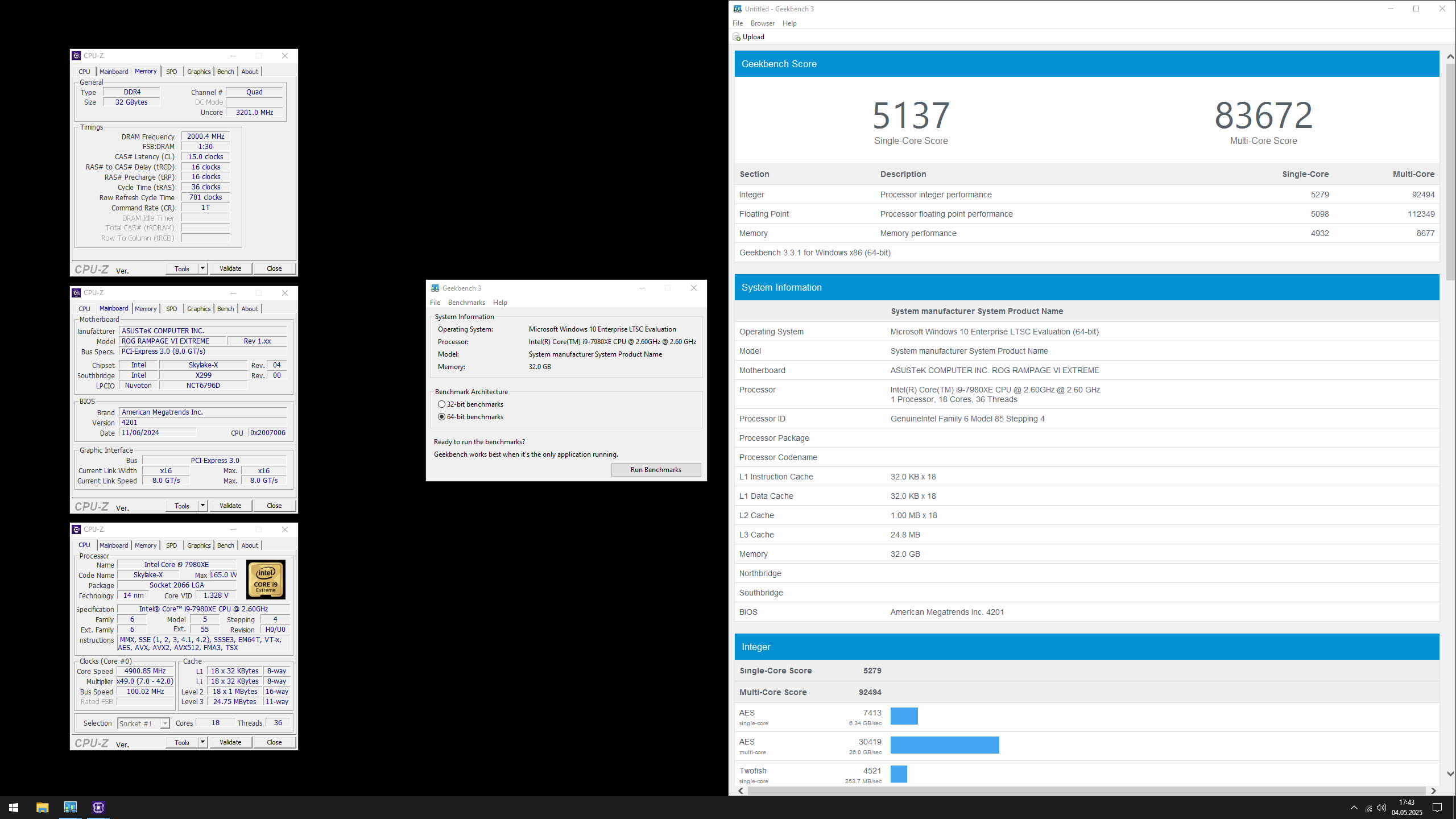Switch to Graphics tab in CPU-Z Mainboard window
The image size is (1456, 819).
198,309
